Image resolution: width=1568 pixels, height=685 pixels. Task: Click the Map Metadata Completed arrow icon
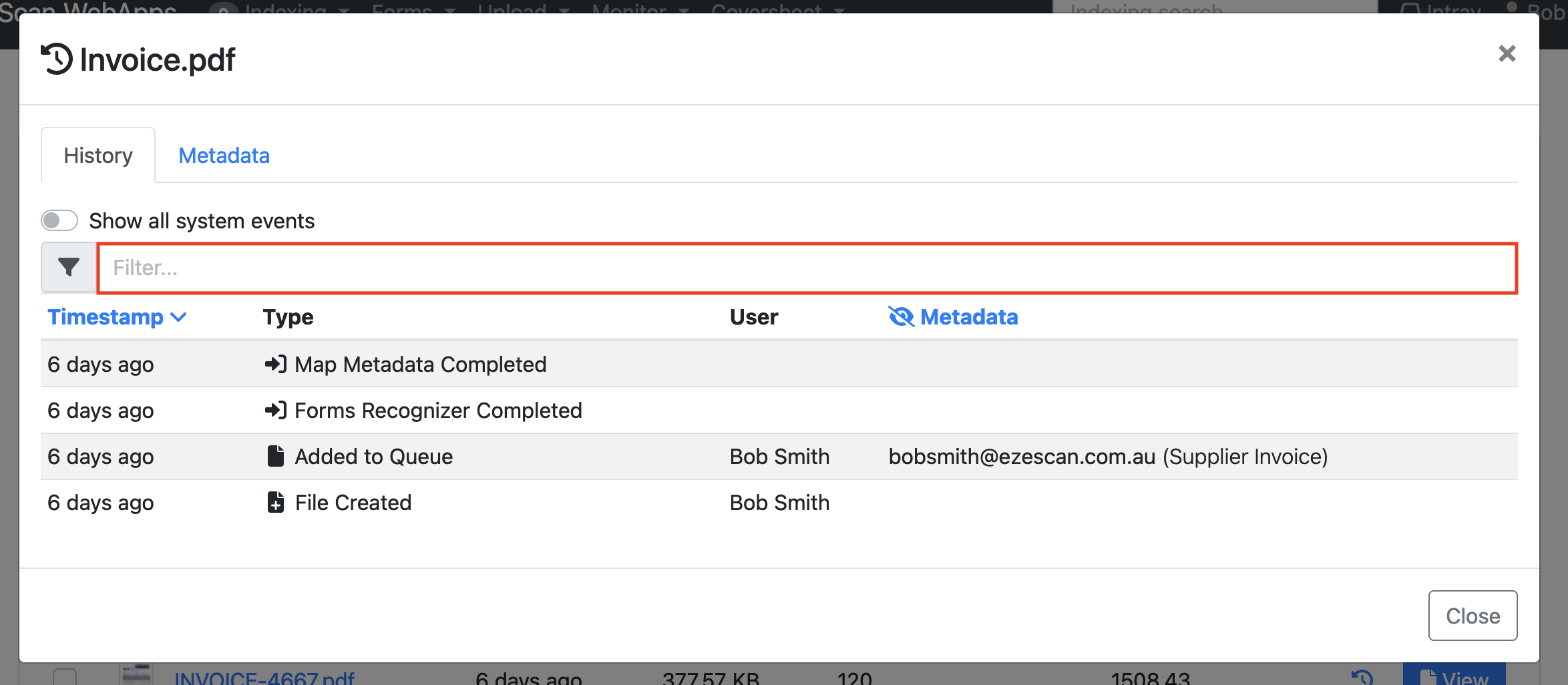(x=275, y=364)
